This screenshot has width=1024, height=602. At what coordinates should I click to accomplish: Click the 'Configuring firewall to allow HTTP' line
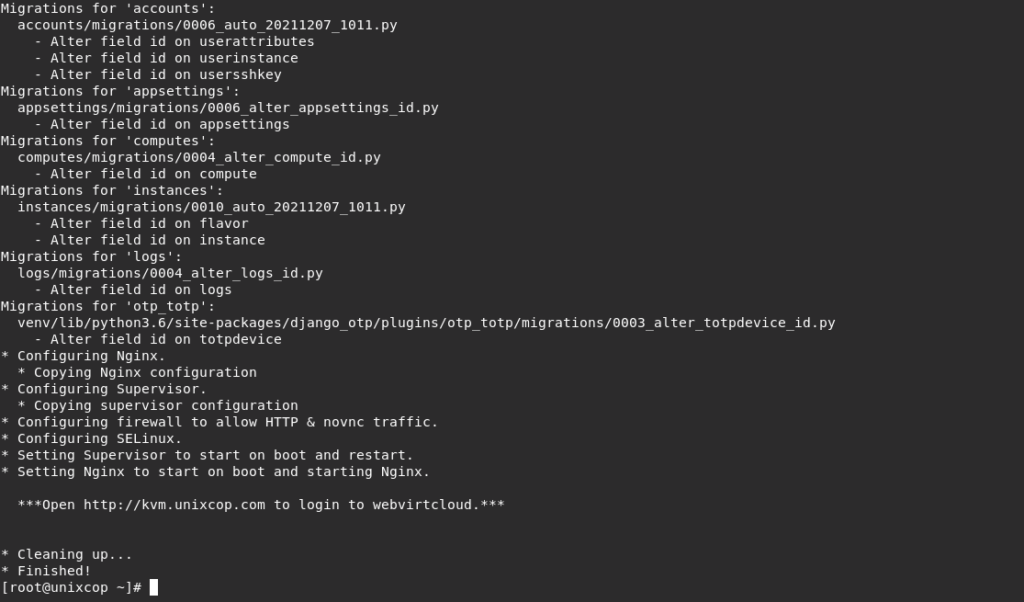(x=219, y=422)
